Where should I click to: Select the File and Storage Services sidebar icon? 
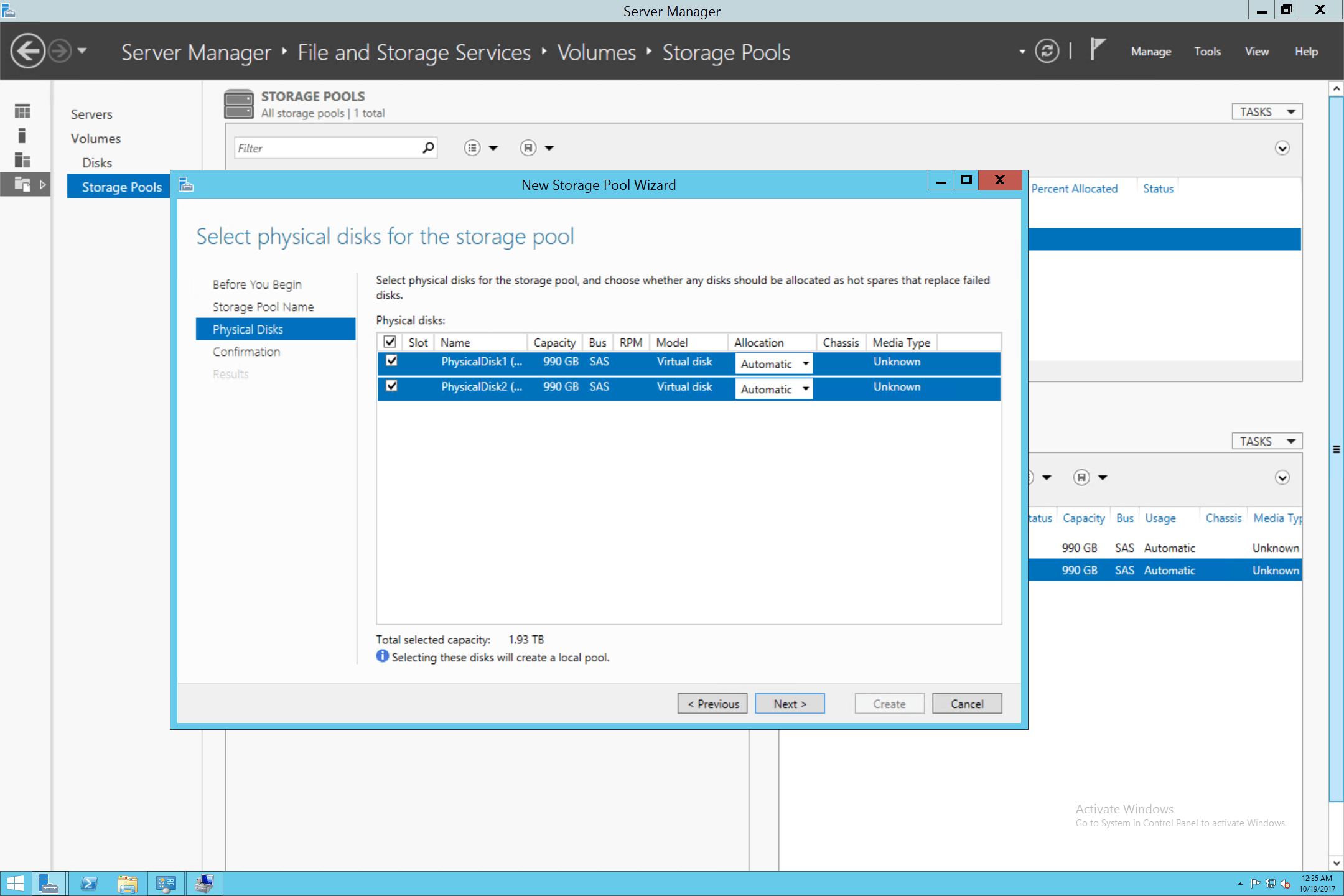(22, 184)
